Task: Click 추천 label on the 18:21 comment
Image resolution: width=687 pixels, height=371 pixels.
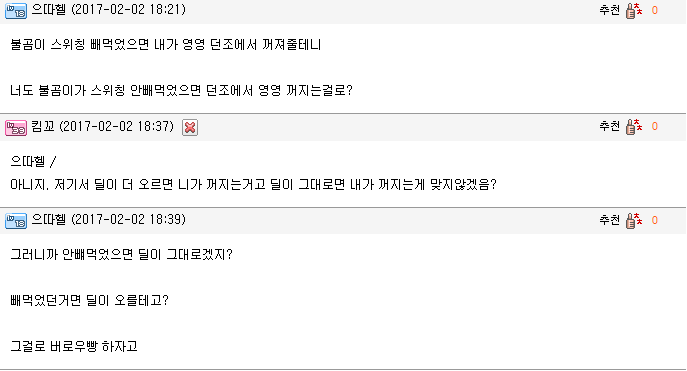Action: click(x=609, y=10)
